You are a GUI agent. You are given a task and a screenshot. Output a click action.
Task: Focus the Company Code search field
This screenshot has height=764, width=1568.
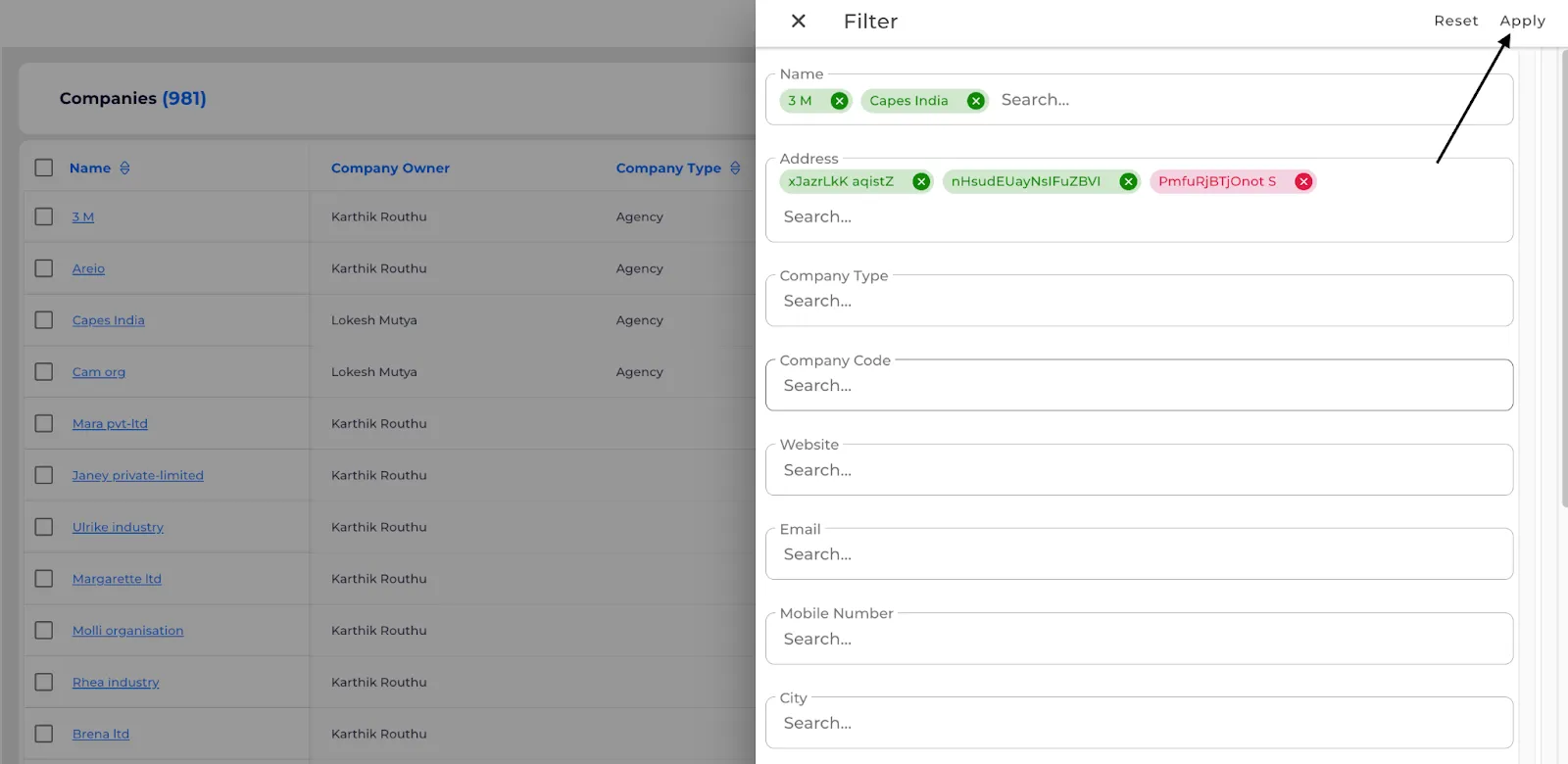(x=1139, y=385)
